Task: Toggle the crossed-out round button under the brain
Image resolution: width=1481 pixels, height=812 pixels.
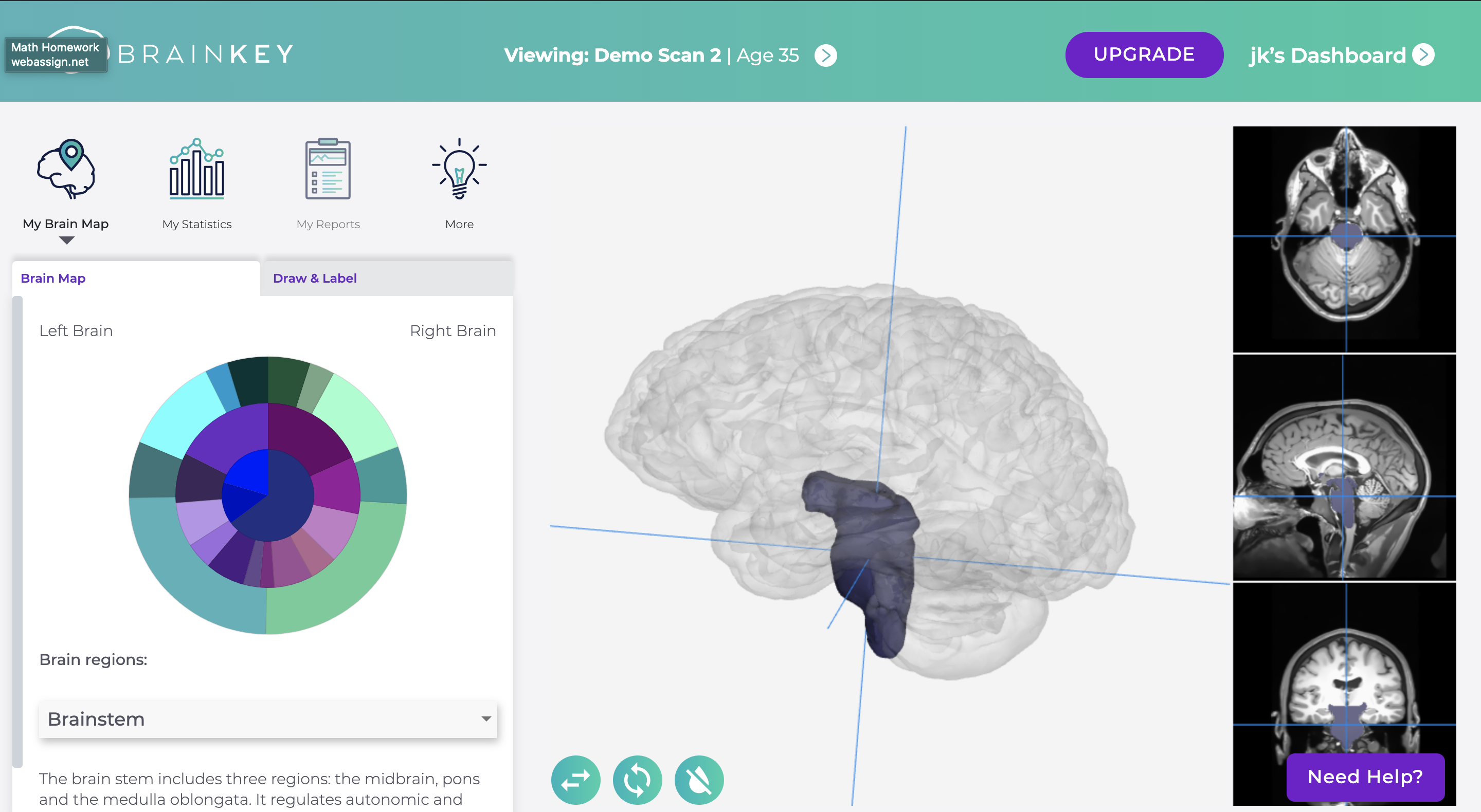Action: (x=699, y=779)
